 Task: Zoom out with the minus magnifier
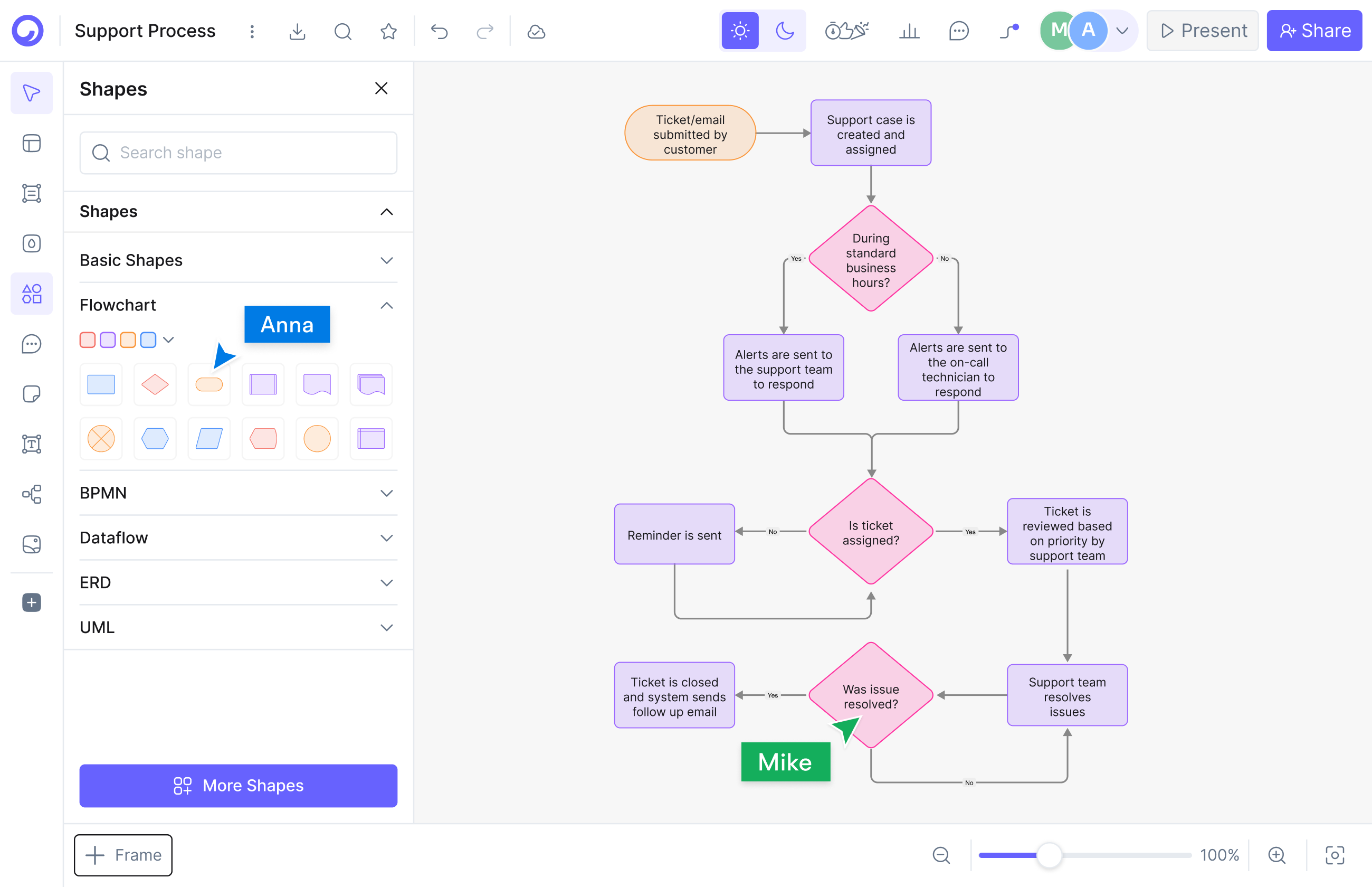tap(941, 855)
